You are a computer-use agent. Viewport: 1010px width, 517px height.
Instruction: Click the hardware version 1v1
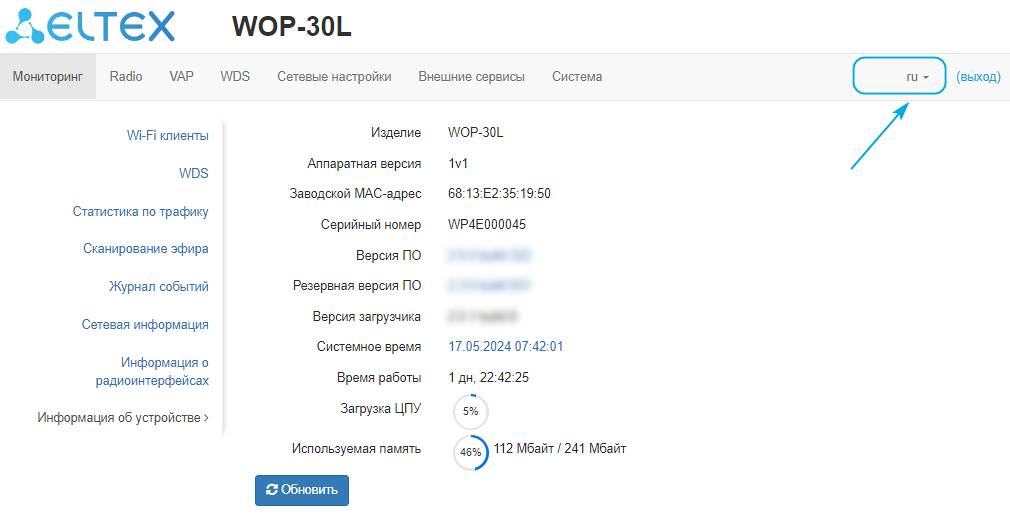458,164
